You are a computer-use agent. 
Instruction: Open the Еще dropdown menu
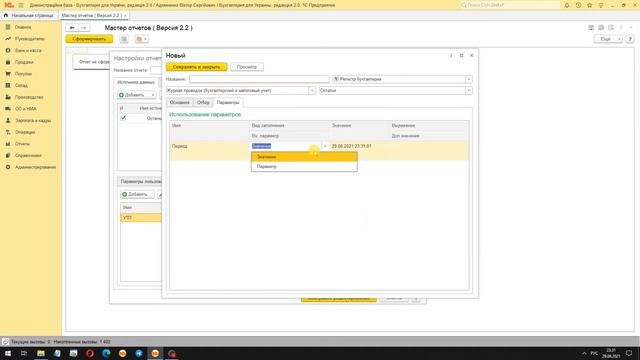click(608, 39)
